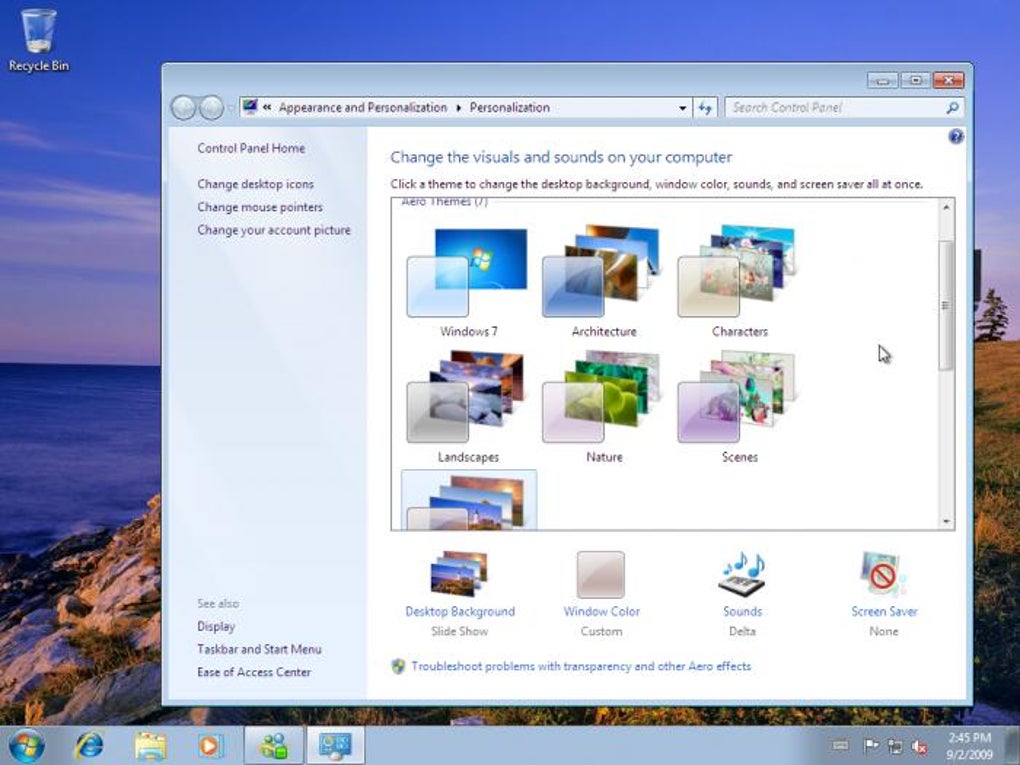Select the Scenes theme
Screen dimensions: 1020x765
pos(739,407)
